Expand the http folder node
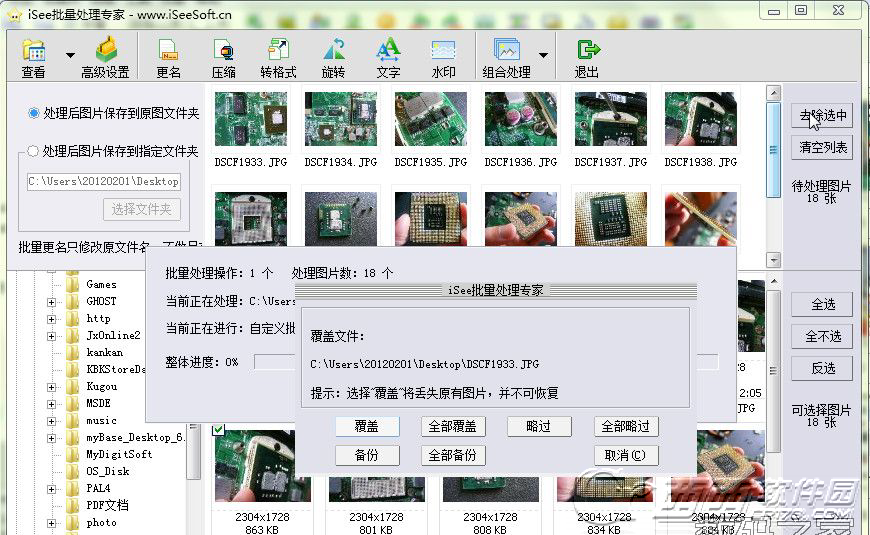Viewport: 870px width, 535px height. coord(52,319)
